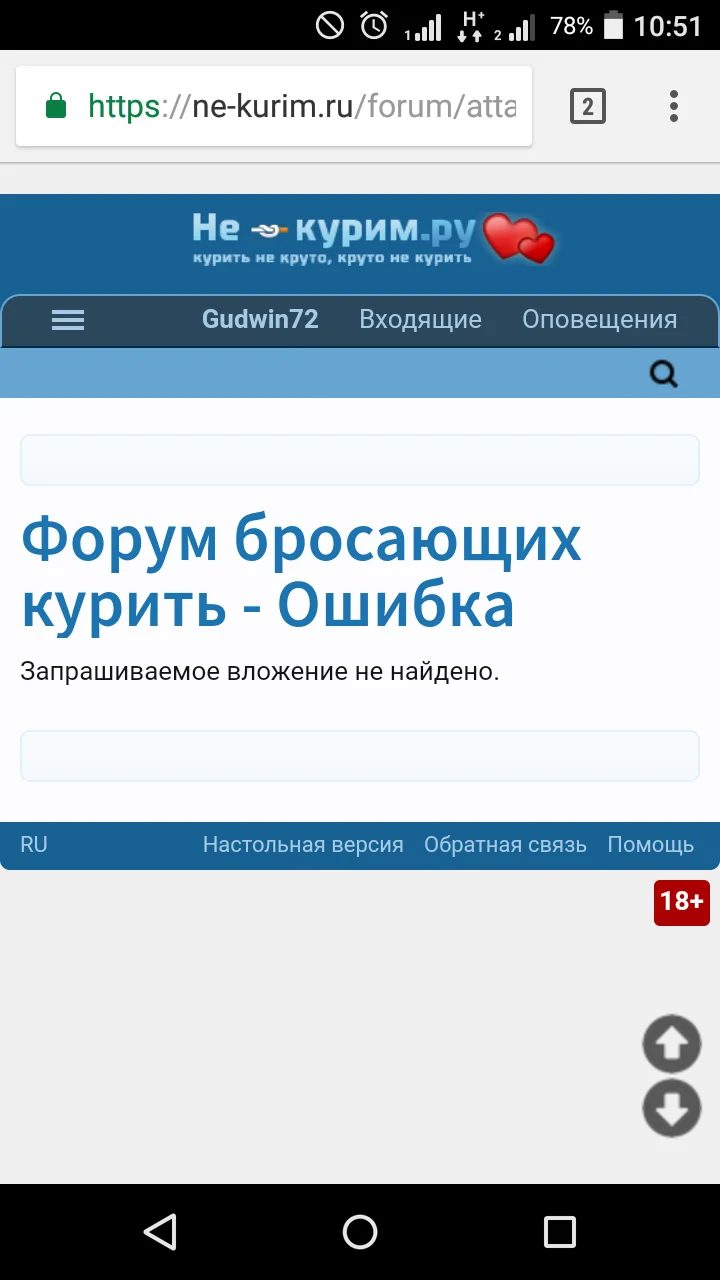Screen dimensions: 720x1280
Task: Open the Помощь help link
Action: [651, 845]
